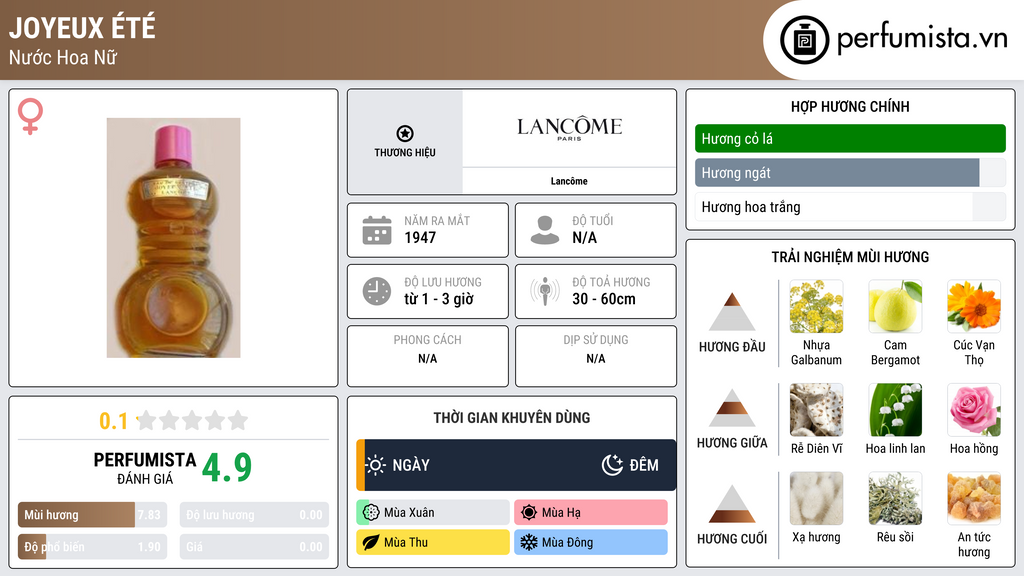Image resolution: width=1024 pixels, height=576 pixels.
Task: Open the Lancôme brand logo link
Action: 569,128
